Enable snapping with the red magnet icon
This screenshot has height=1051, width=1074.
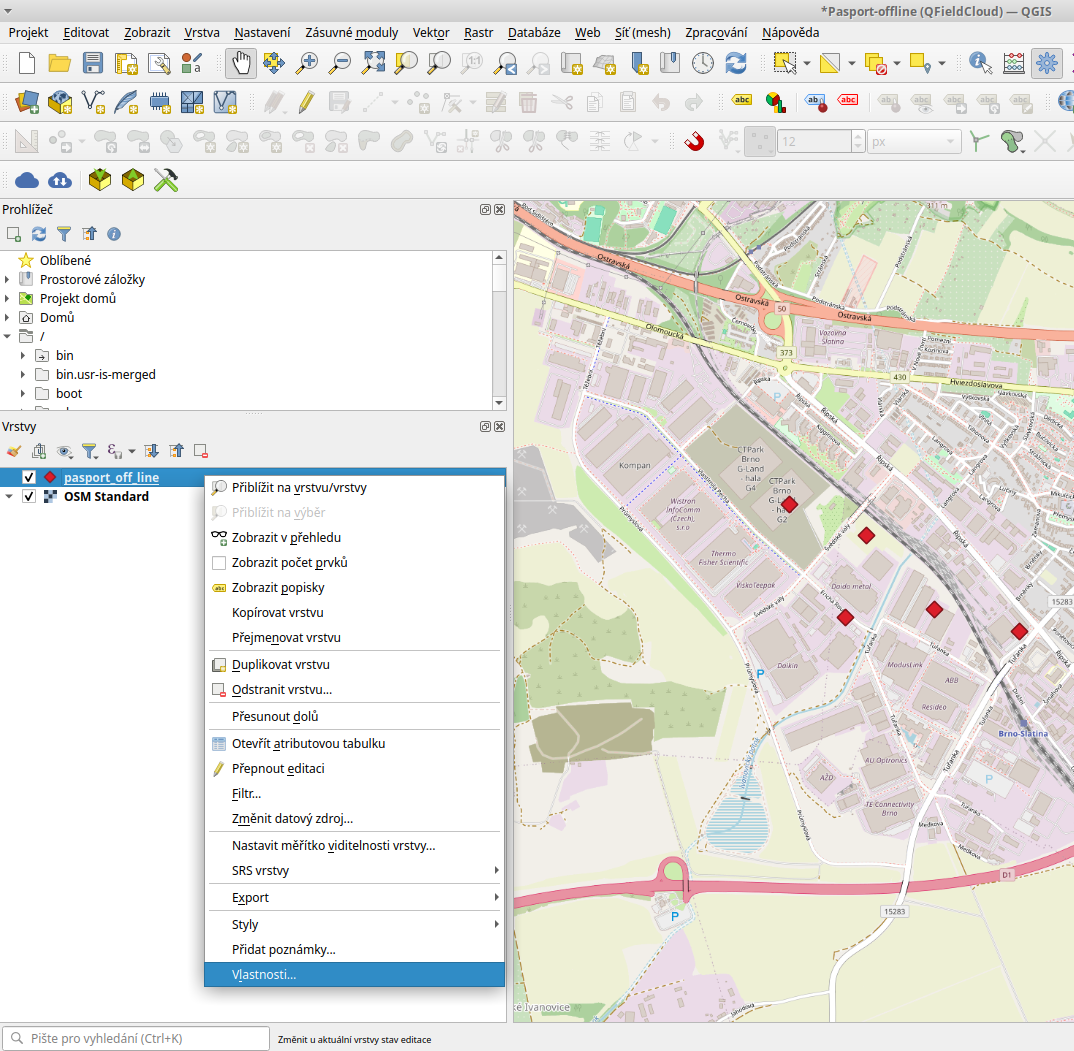(694, 141)
